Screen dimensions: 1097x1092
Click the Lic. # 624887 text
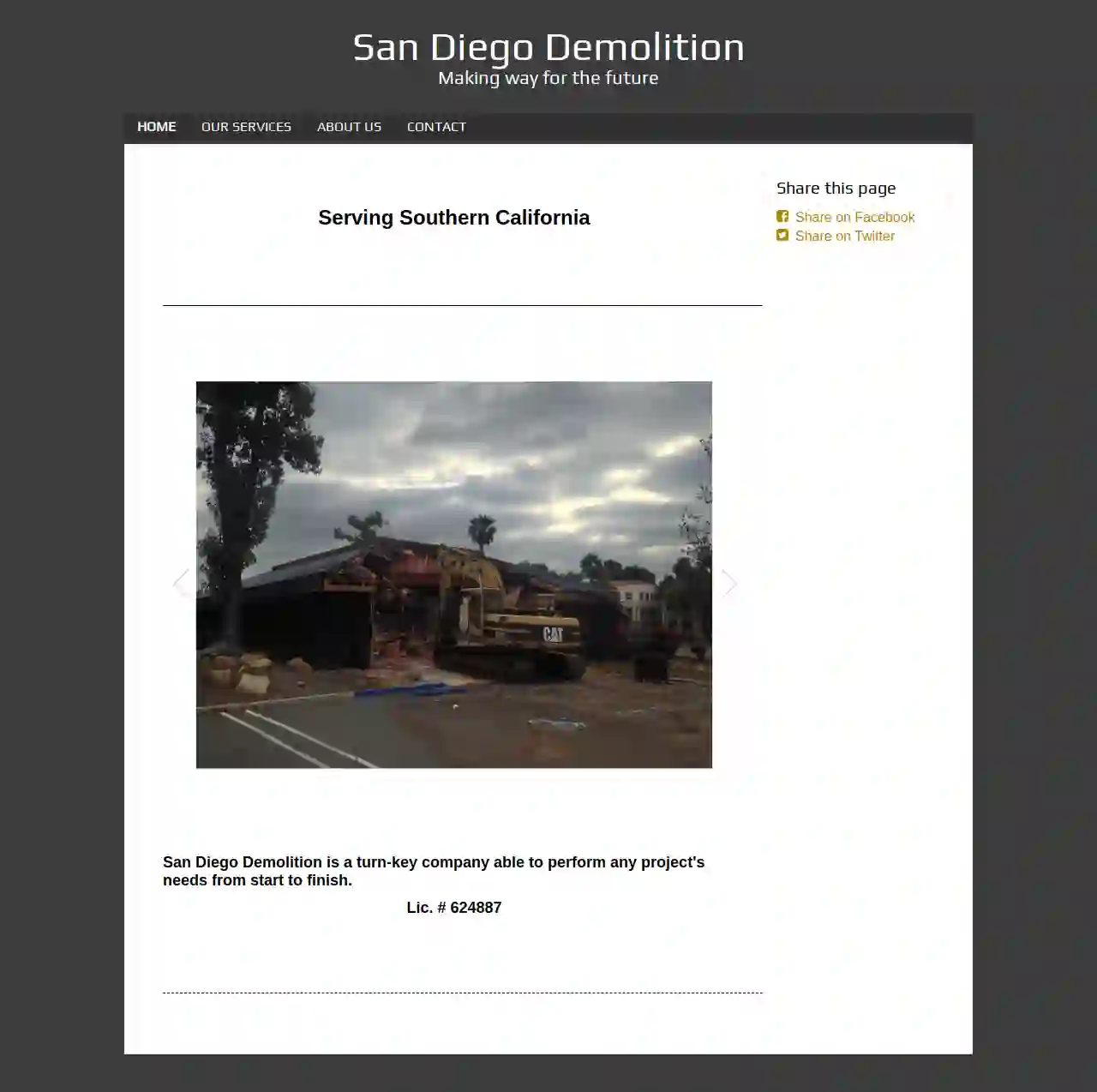coord(454,908)
